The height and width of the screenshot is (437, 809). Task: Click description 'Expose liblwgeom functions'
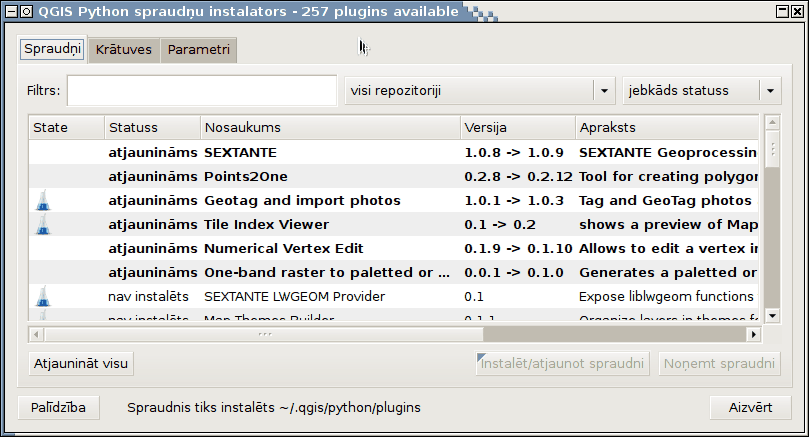[x=666, y=297]
